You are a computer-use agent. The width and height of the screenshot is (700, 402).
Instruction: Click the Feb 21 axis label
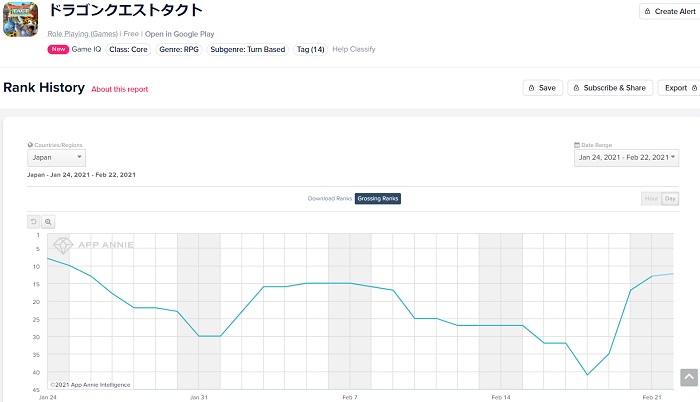(652, 397)
